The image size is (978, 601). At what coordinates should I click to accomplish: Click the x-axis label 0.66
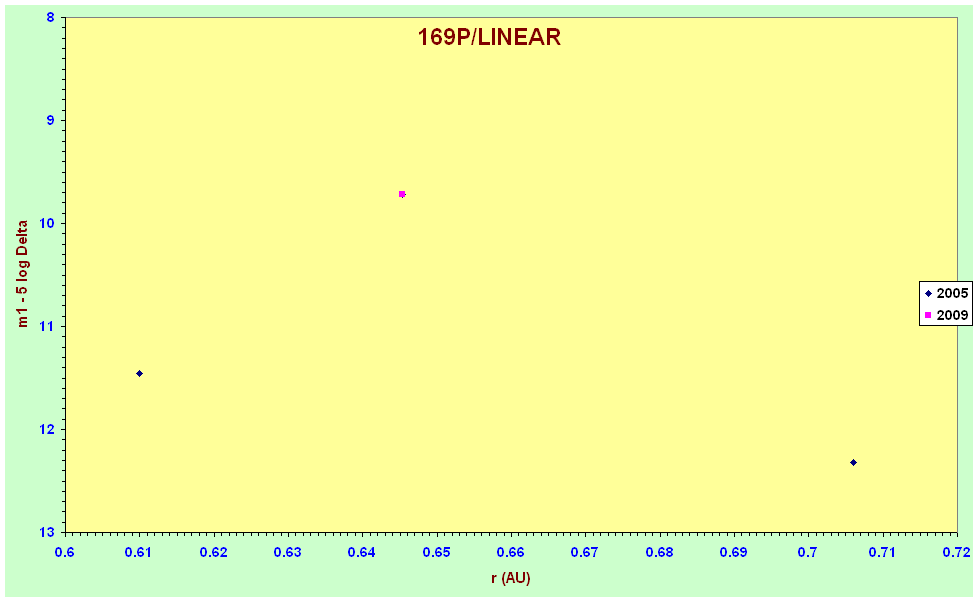tap(510, 552)
